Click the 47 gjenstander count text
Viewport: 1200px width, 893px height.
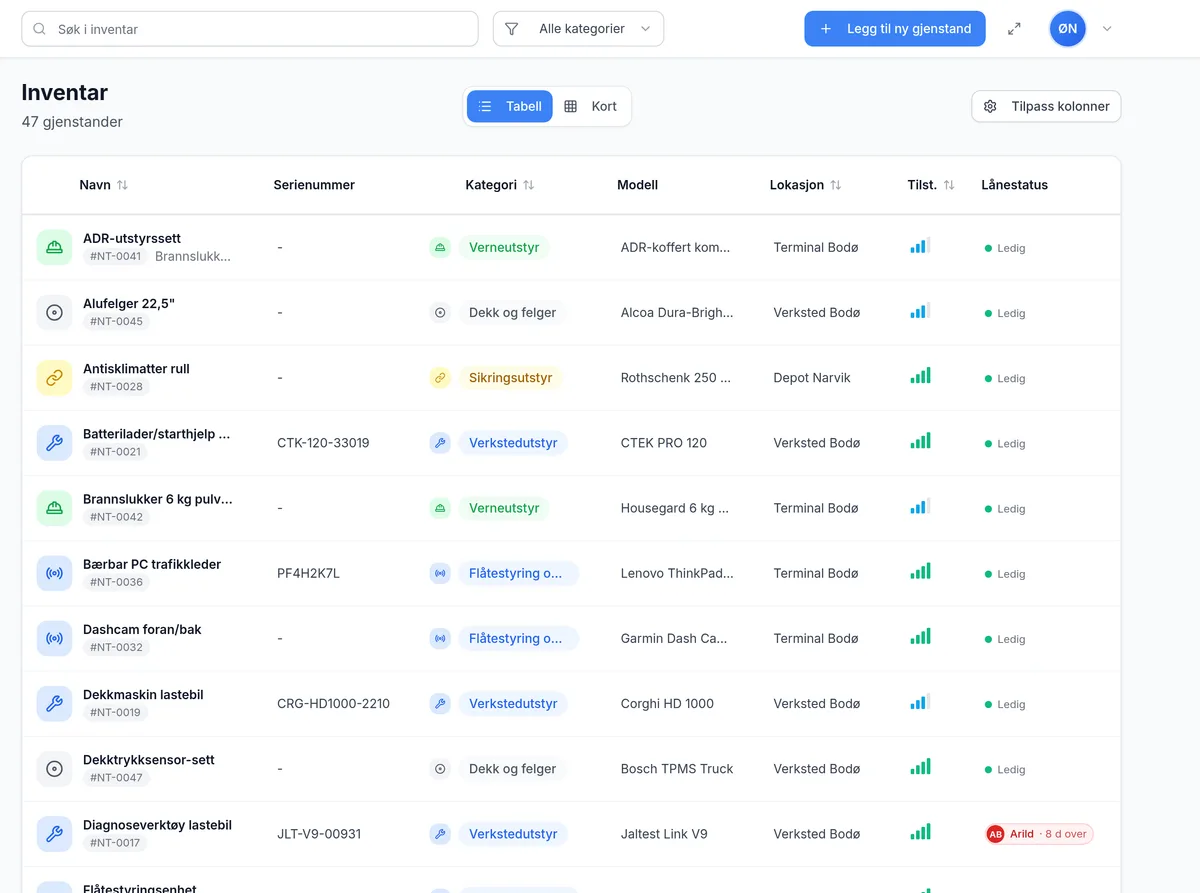pyautogui.click(x=72, y=122)
